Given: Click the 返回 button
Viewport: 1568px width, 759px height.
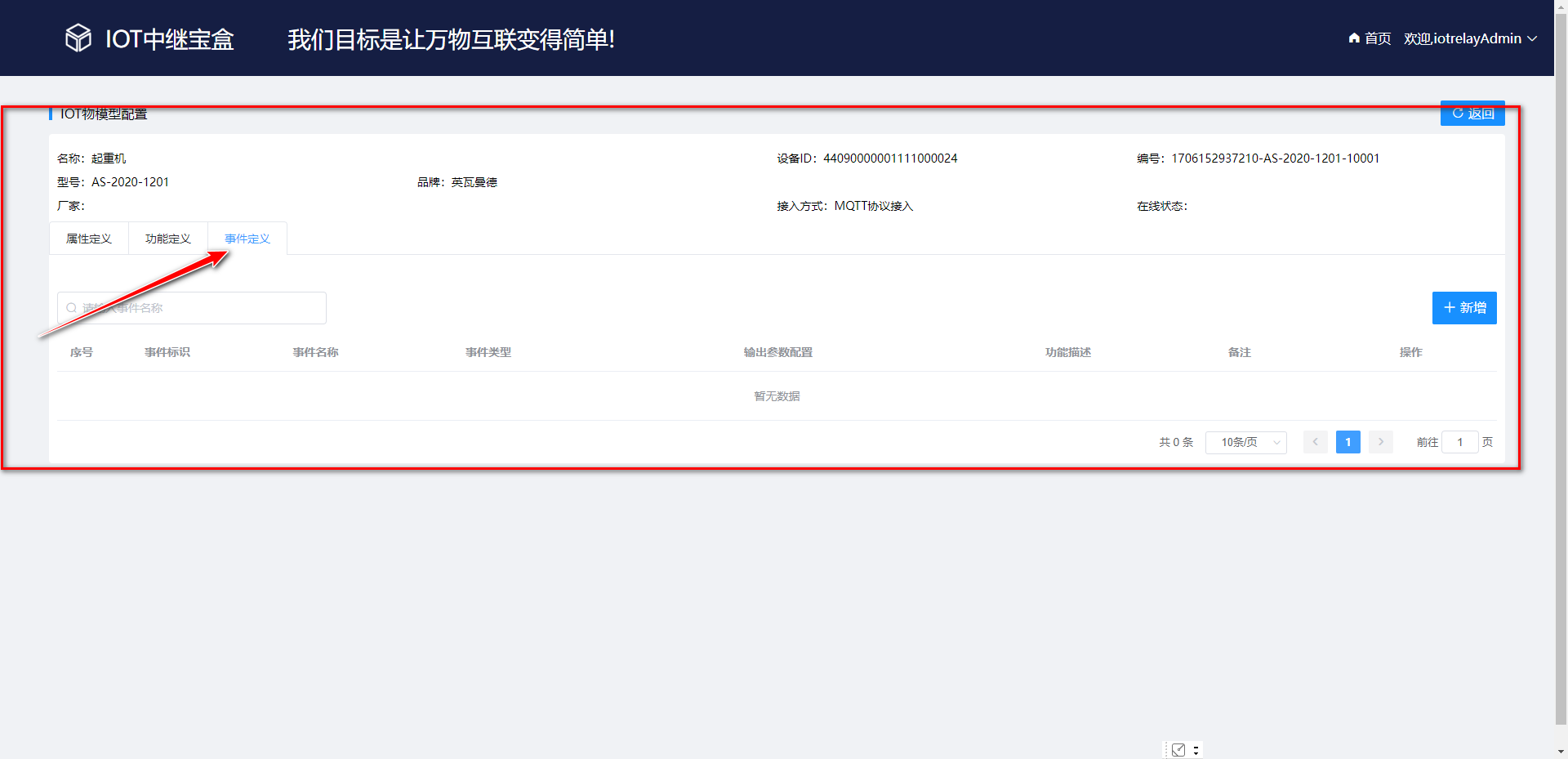Looking at the screenshot, I should pyautogui.click(x=1472, y=113).
